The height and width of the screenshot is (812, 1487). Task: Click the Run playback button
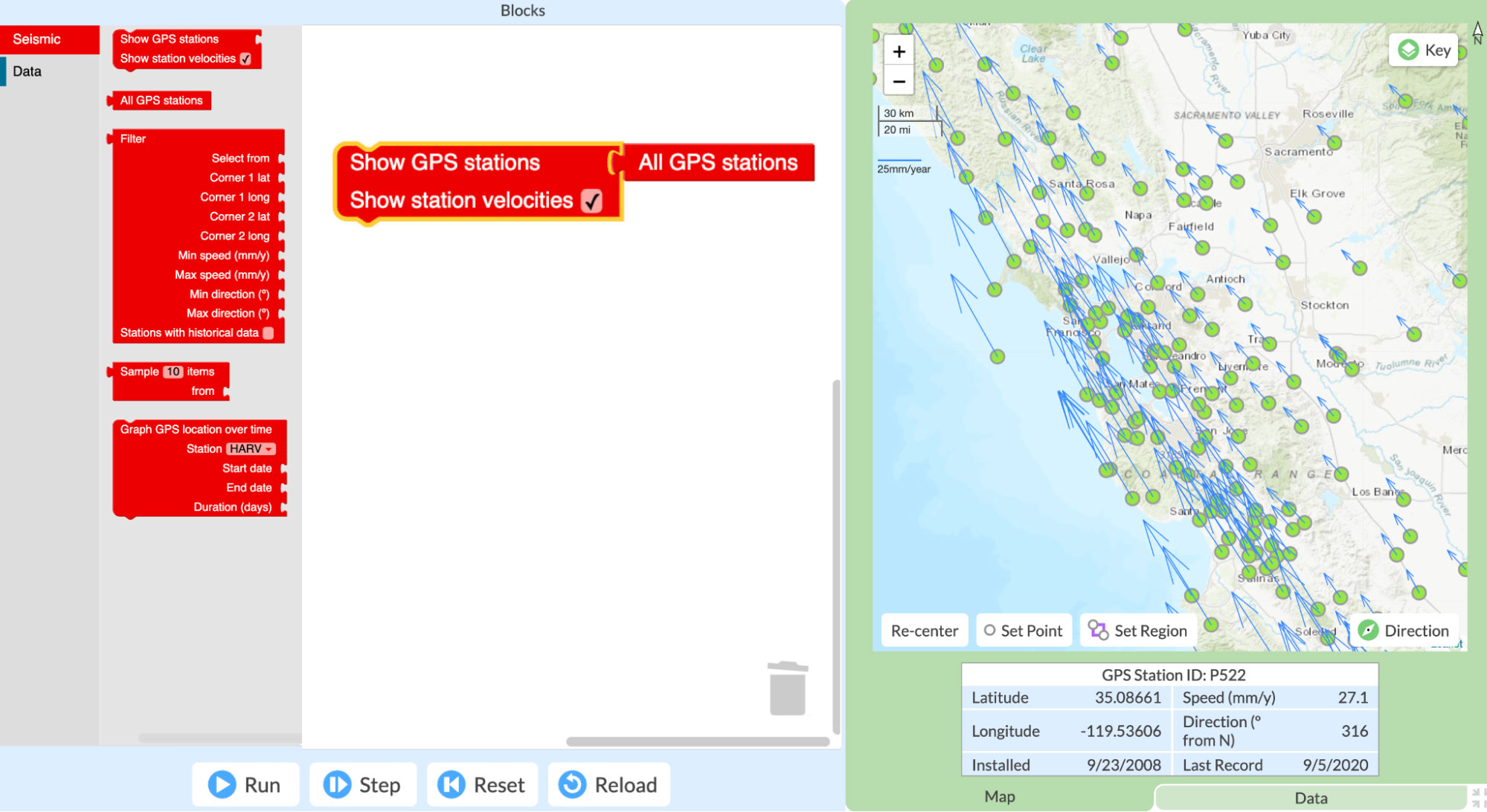(x=246, y=784)
